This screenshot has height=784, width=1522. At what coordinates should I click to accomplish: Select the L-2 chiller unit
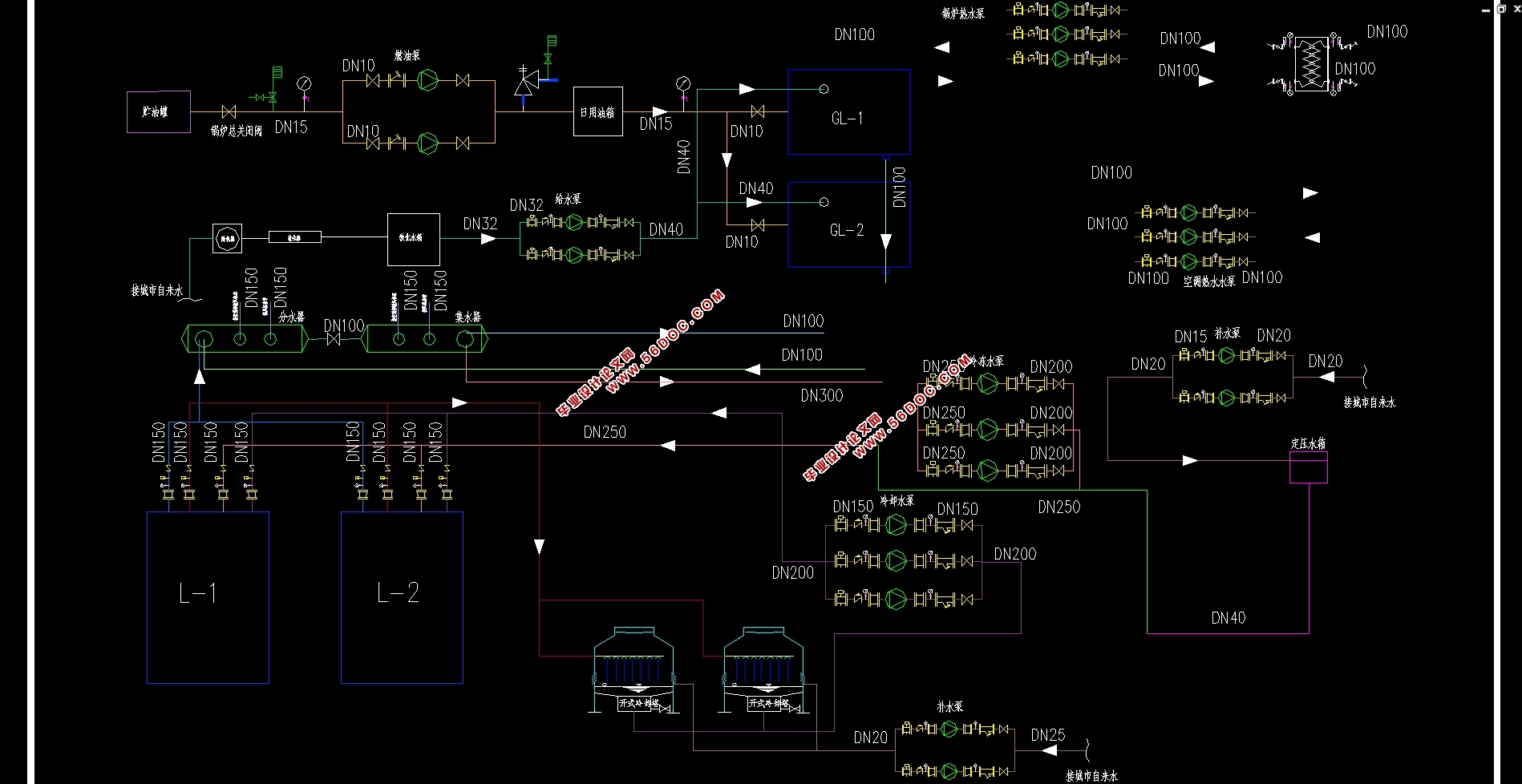coord(402,597)
